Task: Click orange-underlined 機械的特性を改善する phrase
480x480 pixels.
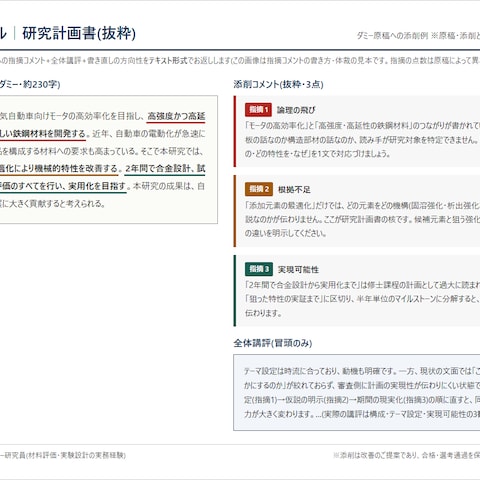Action: tap(76, 168)
